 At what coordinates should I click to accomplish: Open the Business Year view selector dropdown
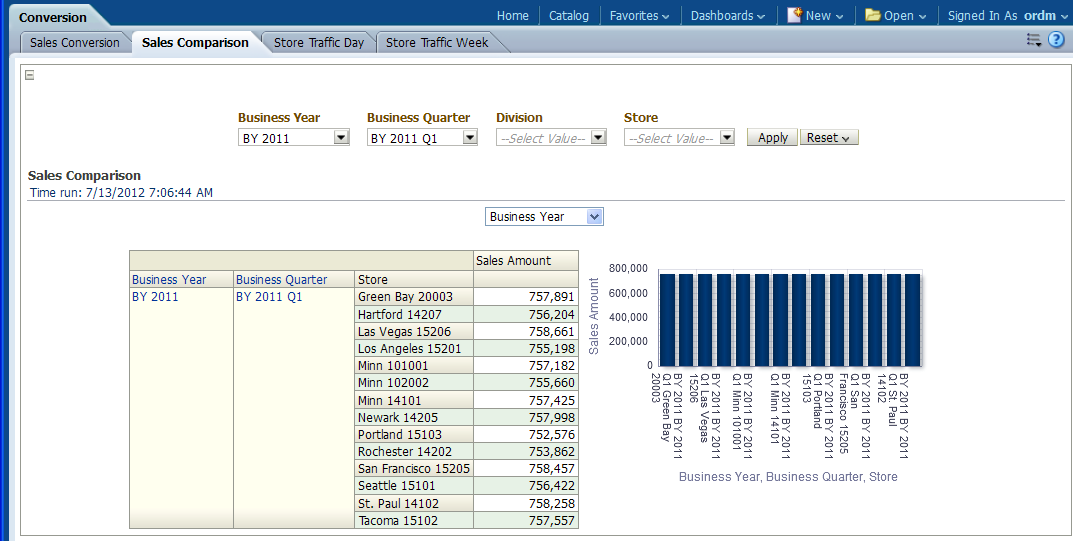[594, 216]
